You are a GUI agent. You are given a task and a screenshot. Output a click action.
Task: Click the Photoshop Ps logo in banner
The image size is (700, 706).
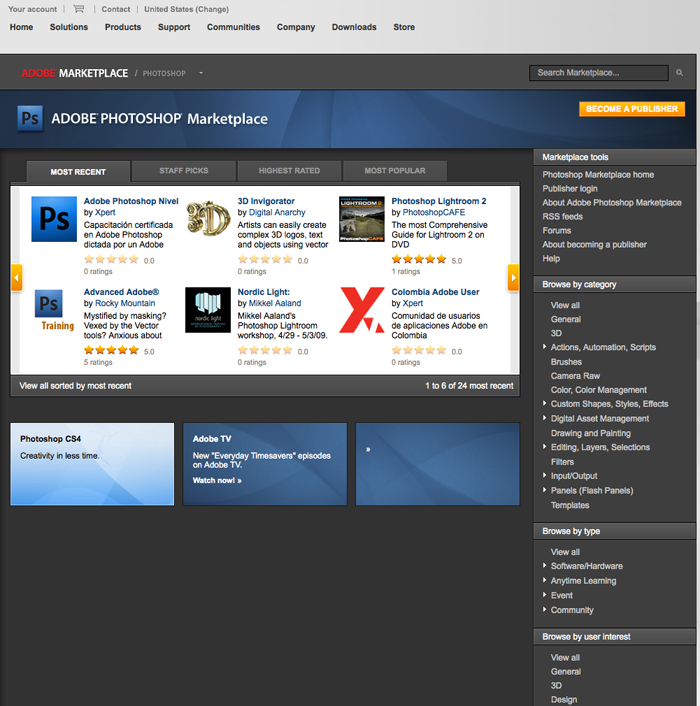click(30, 118)
